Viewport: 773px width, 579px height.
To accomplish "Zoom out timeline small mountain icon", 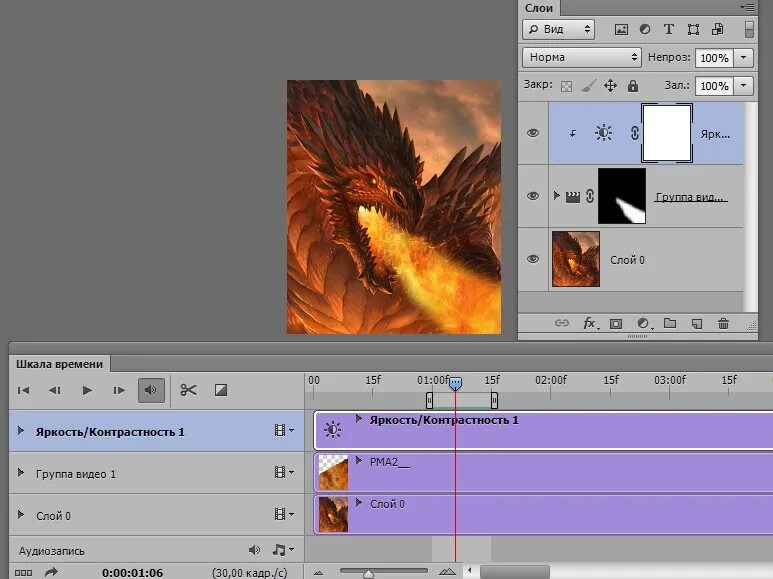I will coord(318,573).
